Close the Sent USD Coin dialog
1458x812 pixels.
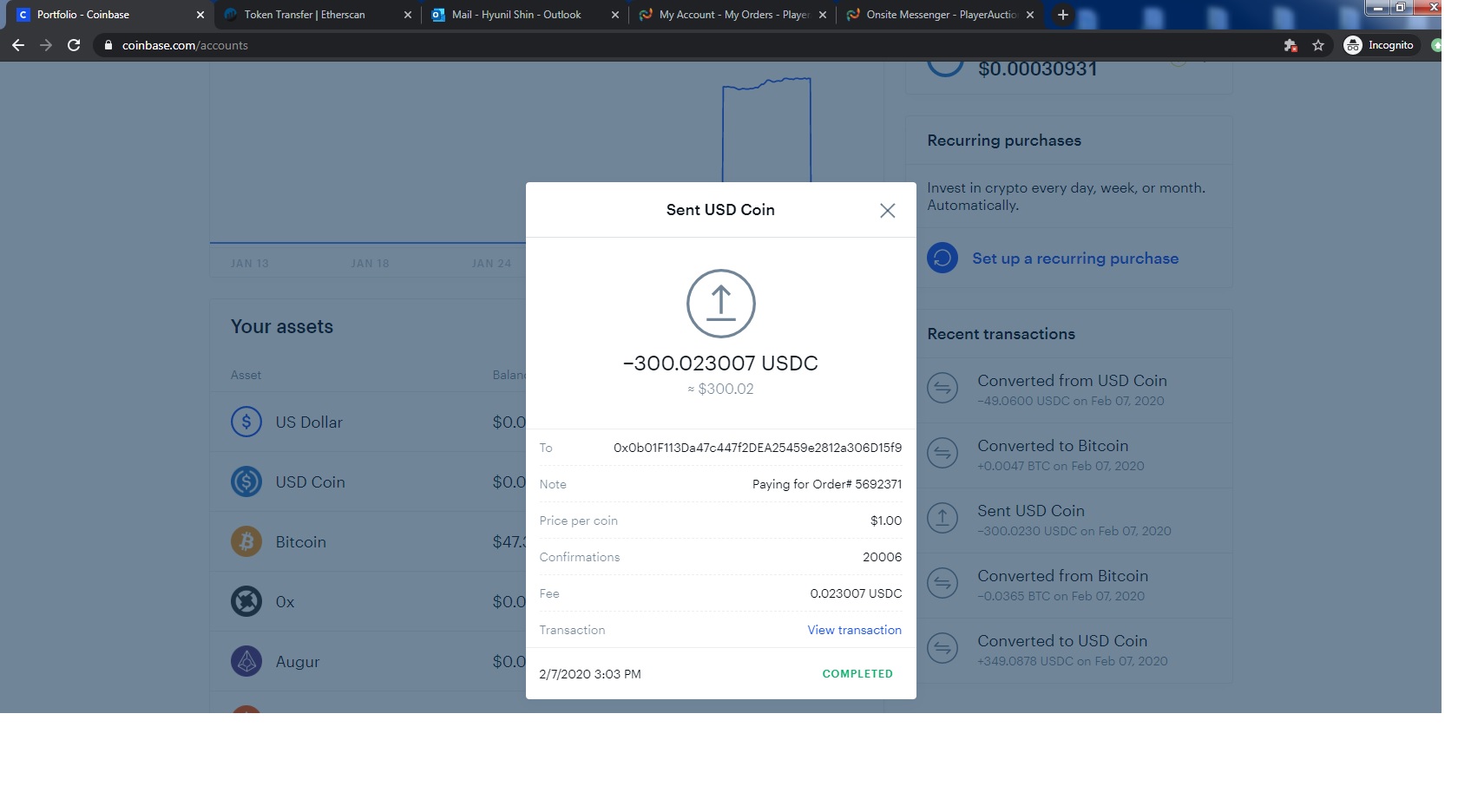tap(887, 211)
